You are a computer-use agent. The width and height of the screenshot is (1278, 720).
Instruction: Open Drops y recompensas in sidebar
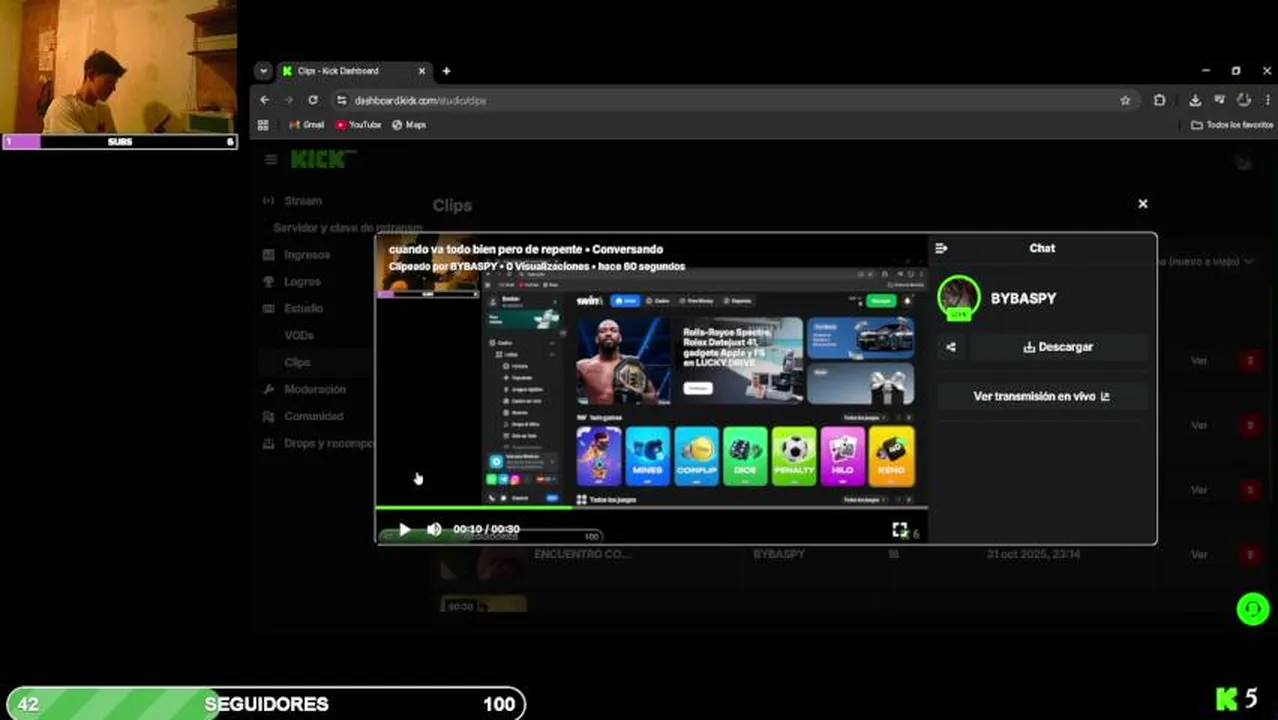[320, 444]
